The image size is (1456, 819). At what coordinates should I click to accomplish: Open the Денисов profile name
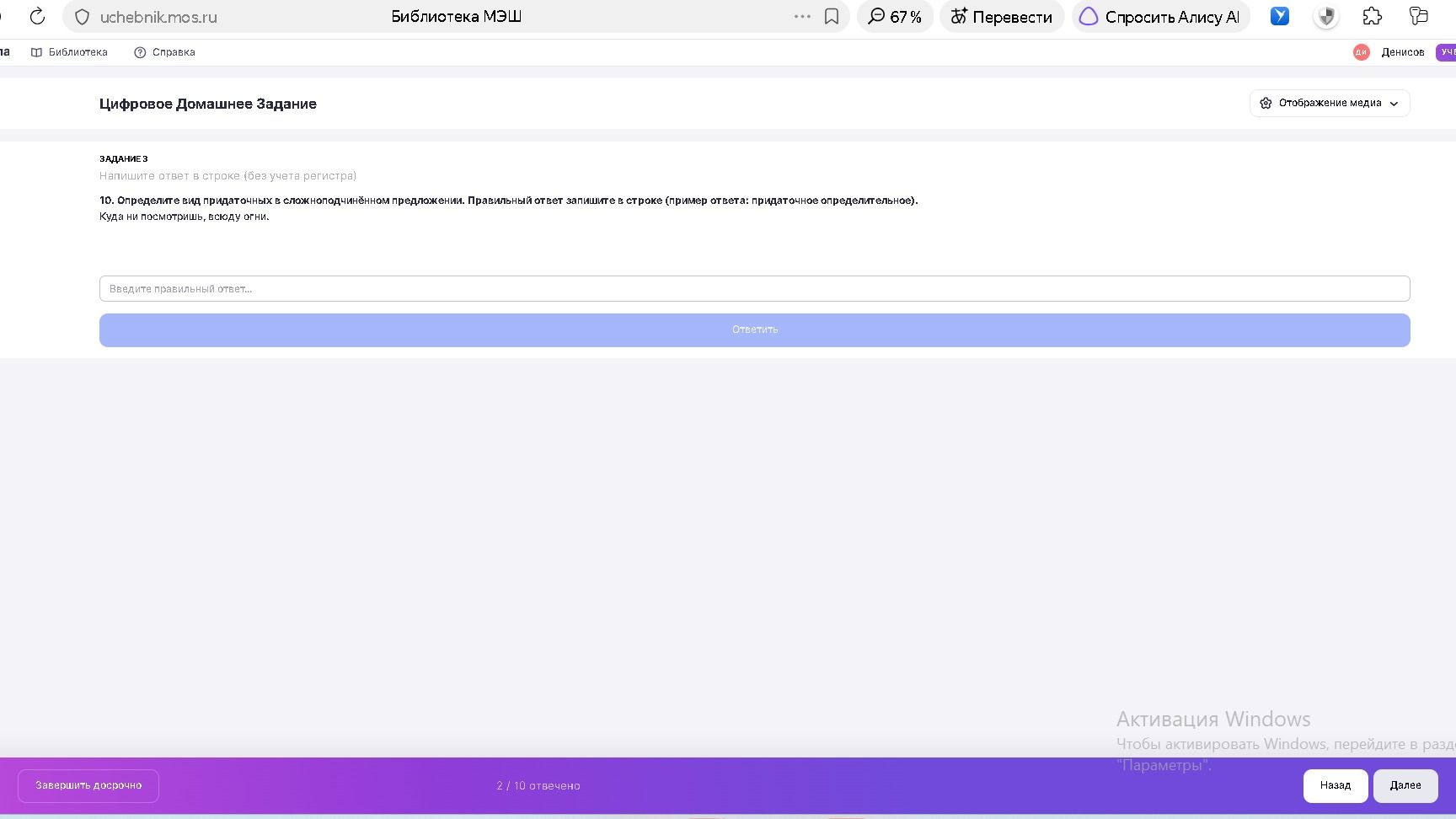pos(1403,52)
